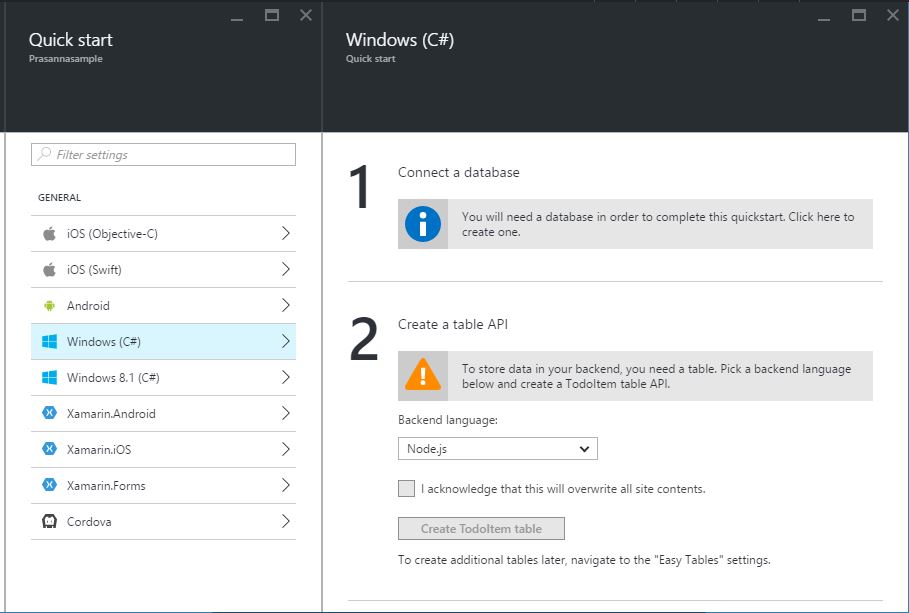Click the message to create a database
This screenshot has height=613, width=909.
click(x=657, y=224)
